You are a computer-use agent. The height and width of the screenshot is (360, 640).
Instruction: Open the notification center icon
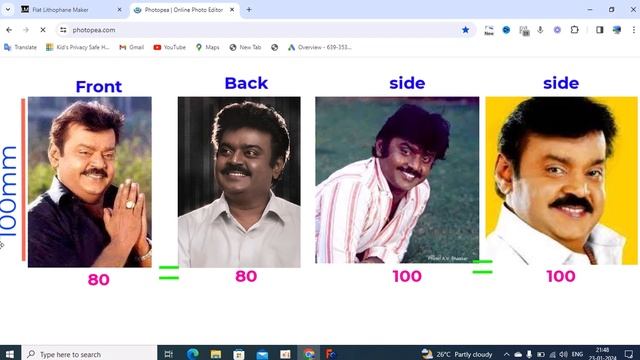coord(629,354)
